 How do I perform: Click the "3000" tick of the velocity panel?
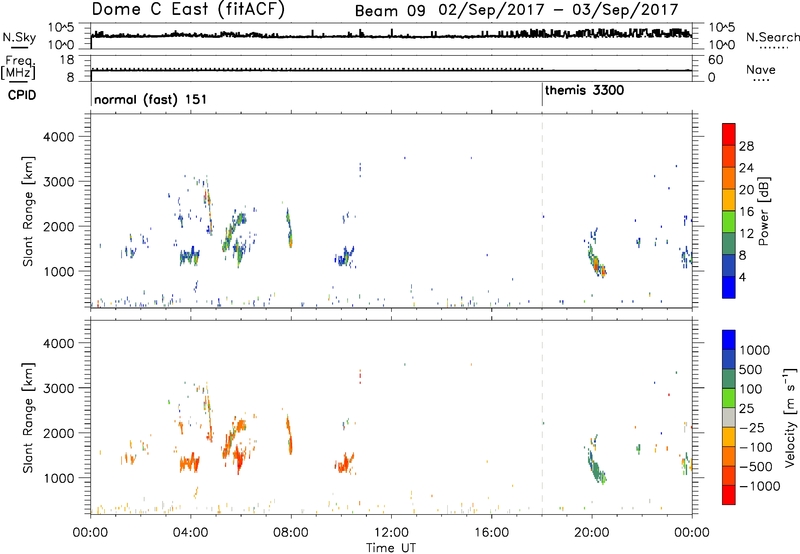click(x=58, y=388)
